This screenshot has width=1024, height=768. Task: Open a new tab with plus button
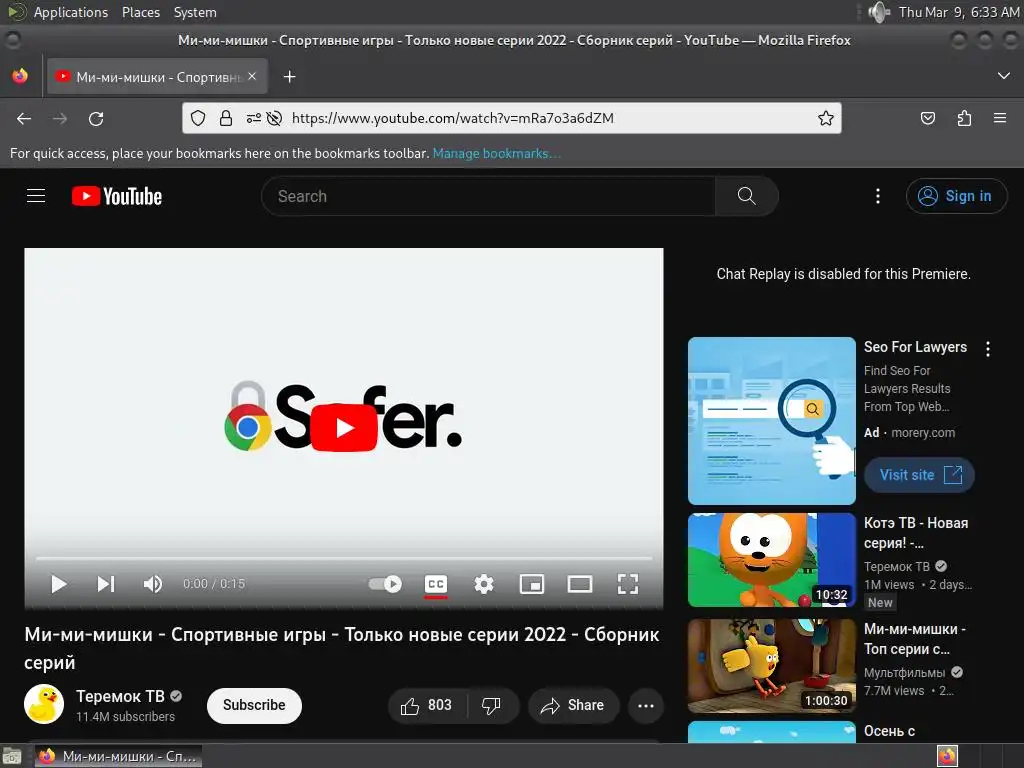point(289,77)
